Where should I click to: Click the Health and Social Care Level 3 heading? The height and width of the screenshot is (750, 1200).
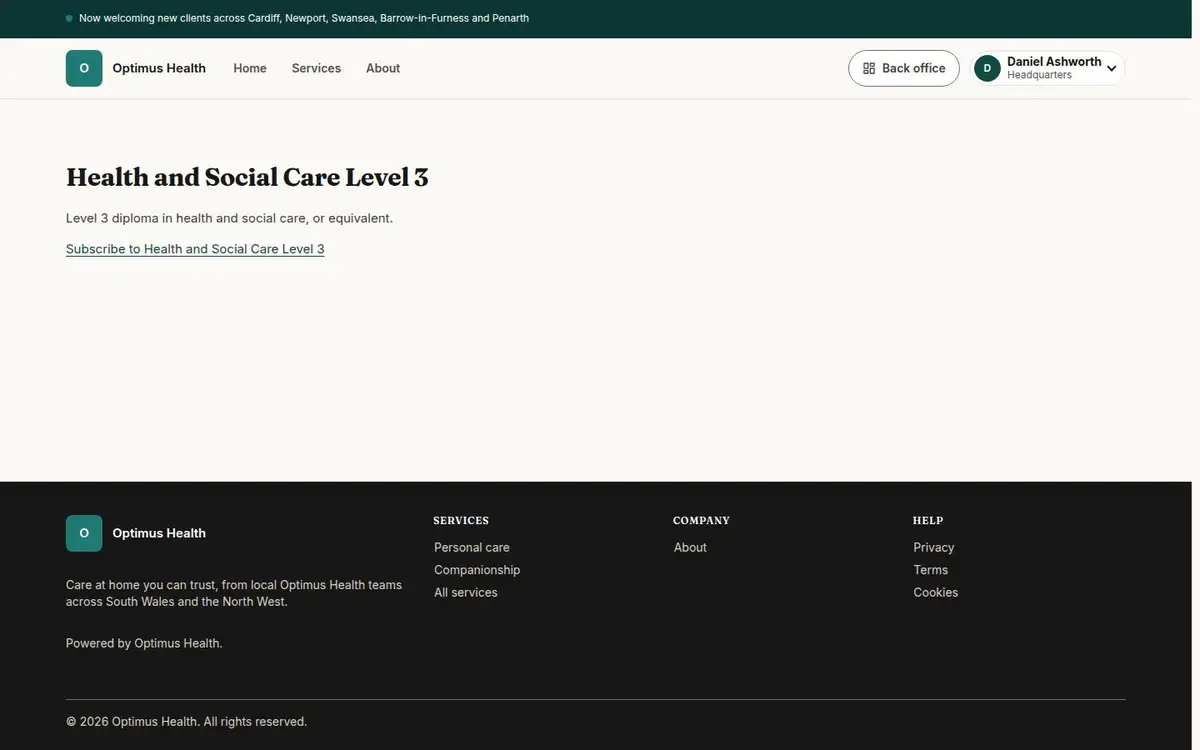click(x=247, y=177)
